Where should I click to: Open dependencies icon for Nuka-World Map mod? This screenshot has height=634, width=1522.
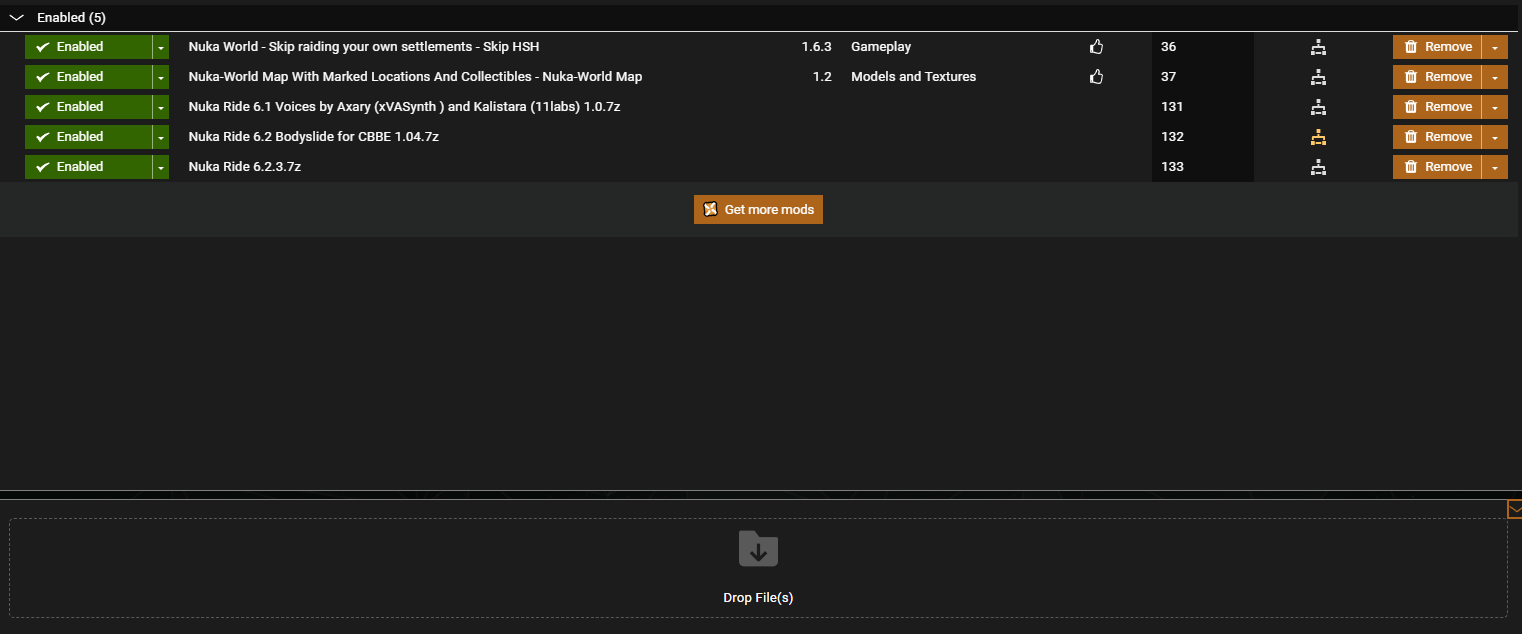click(1318, 77)
